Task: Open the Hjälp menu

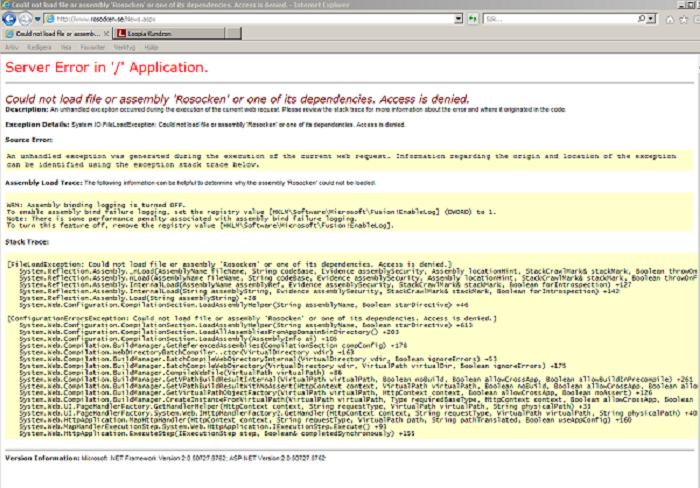Action: [x=151, y=47]
